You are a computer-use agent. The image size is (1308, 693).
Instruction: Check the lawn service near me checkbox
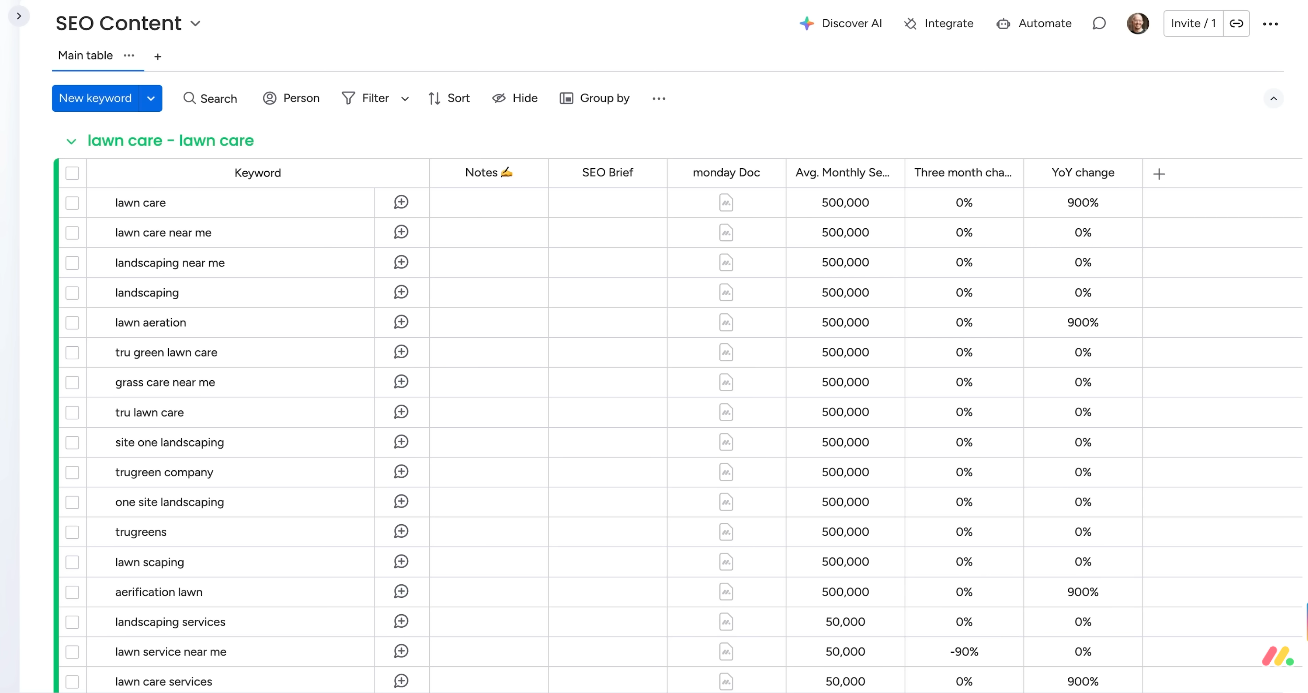tap(72, 652)
